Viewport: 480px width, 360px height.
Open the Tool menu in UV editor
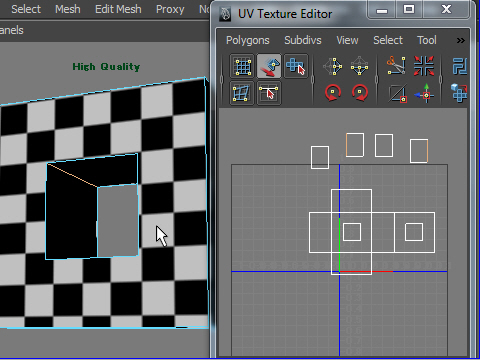point(427,40)
